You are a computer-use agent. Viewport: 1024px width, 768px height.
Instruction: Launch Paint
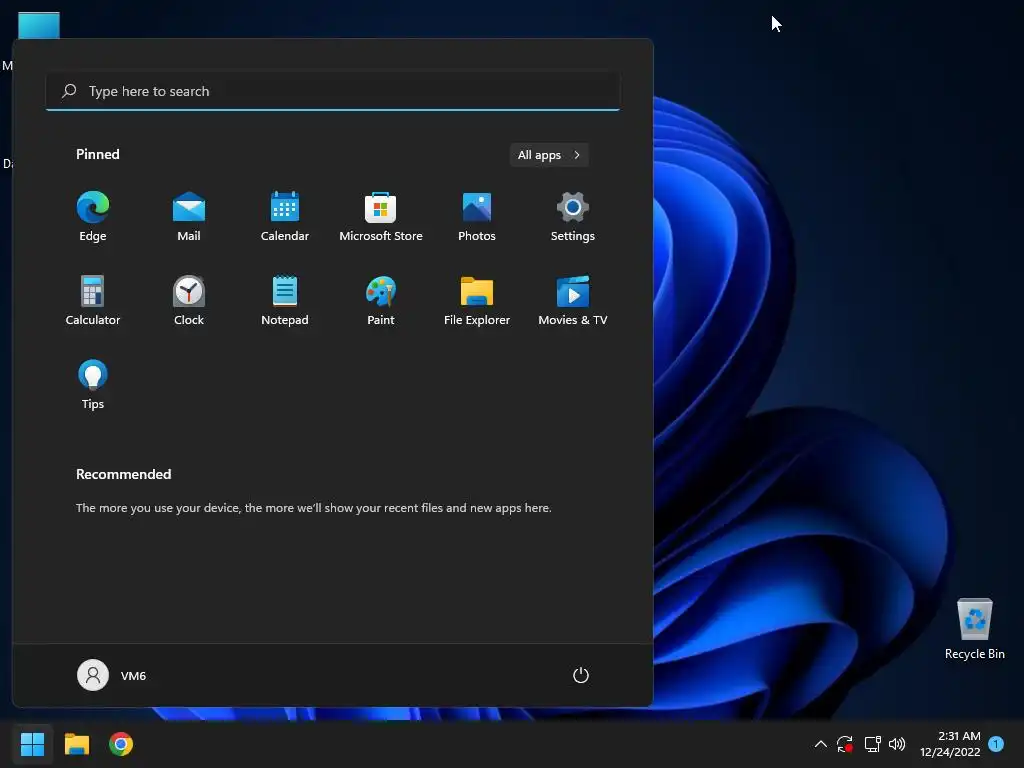[381, 300]
